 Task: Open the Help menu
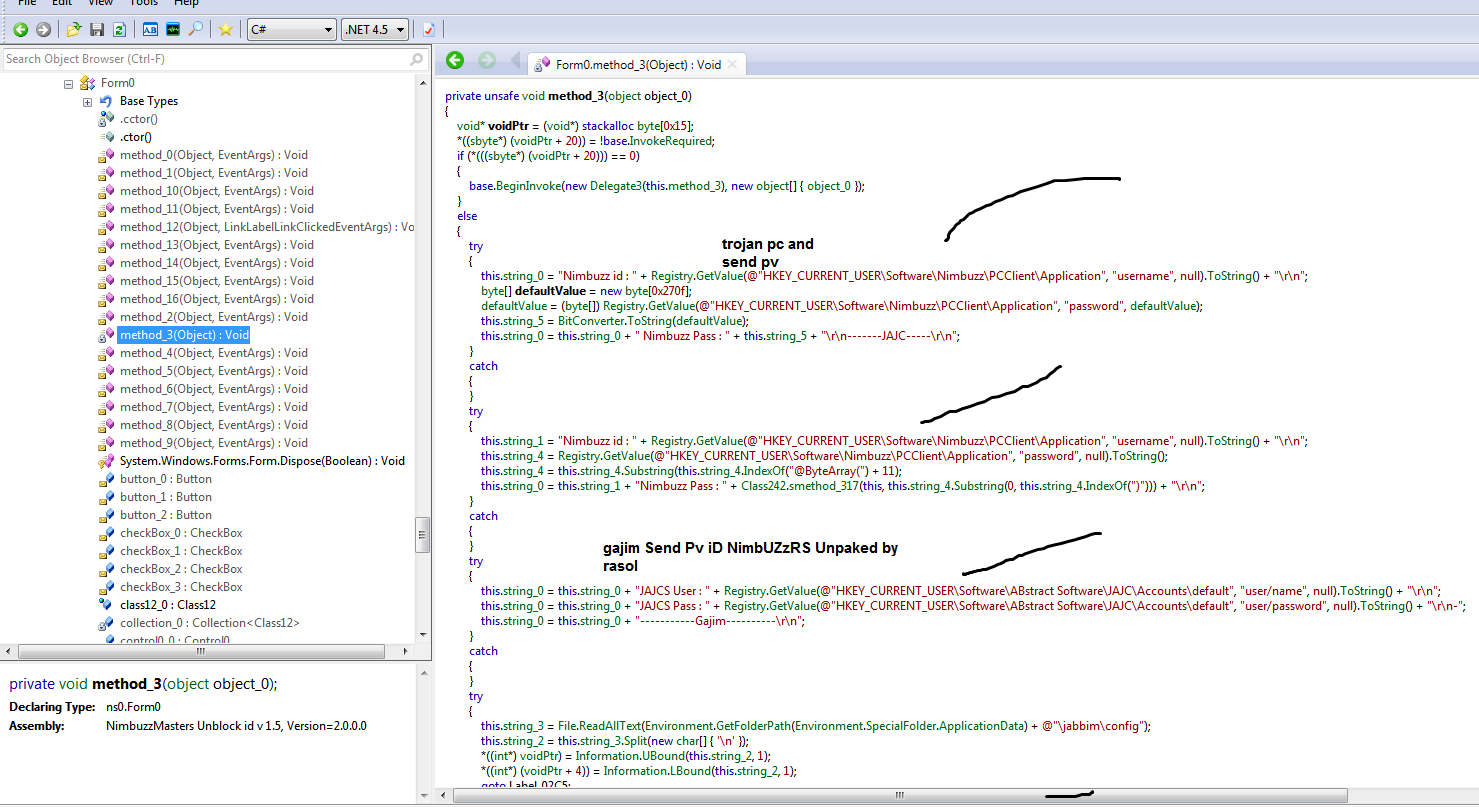point(187,3)
